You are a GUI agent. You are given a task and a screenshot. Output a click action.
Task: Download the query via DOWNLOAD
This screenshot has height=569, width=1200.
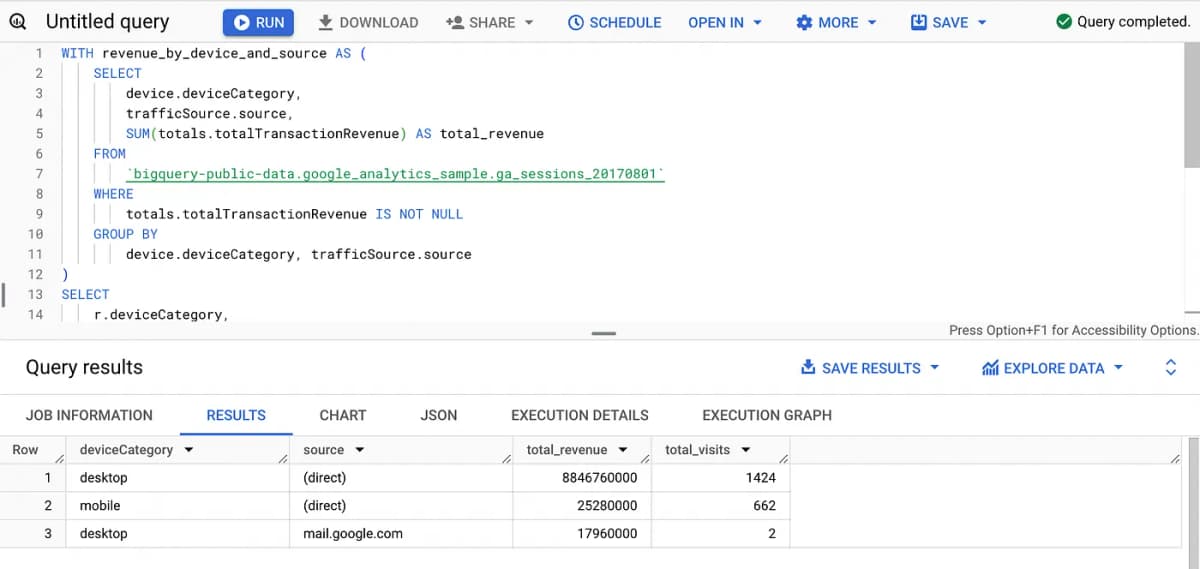click(368, 22)
